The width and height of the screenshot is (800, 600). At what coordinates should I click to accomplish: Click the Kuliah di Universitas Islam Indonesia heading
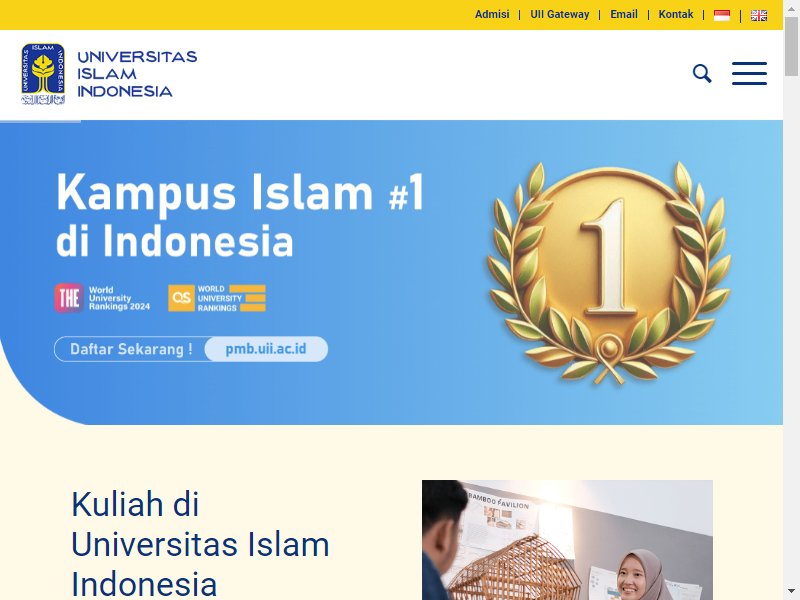pyautogui.click(x=200, y=544)
